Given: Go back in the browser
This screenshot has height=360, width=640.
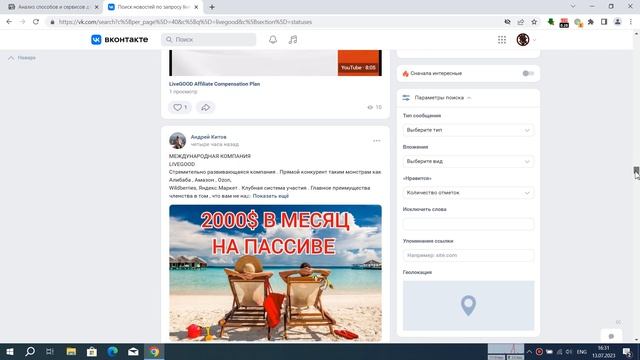Looking at the screenshot, I should click(x=9, y=22).
